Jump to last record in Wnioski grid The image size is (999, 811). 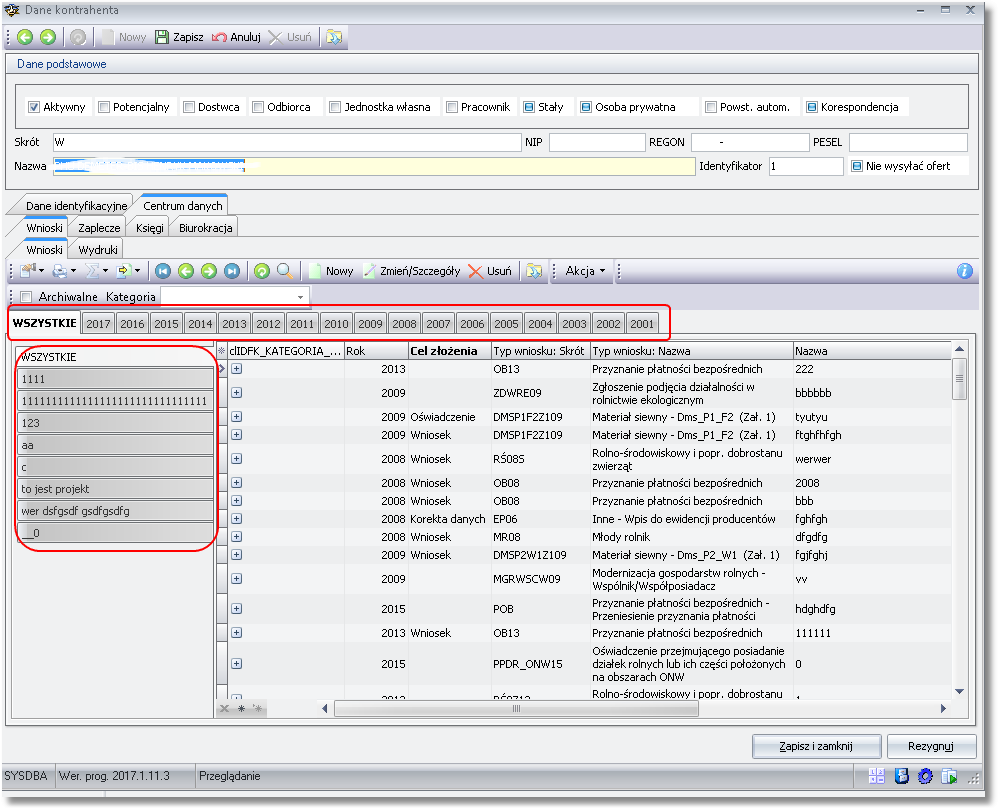[x=232, y=271]
